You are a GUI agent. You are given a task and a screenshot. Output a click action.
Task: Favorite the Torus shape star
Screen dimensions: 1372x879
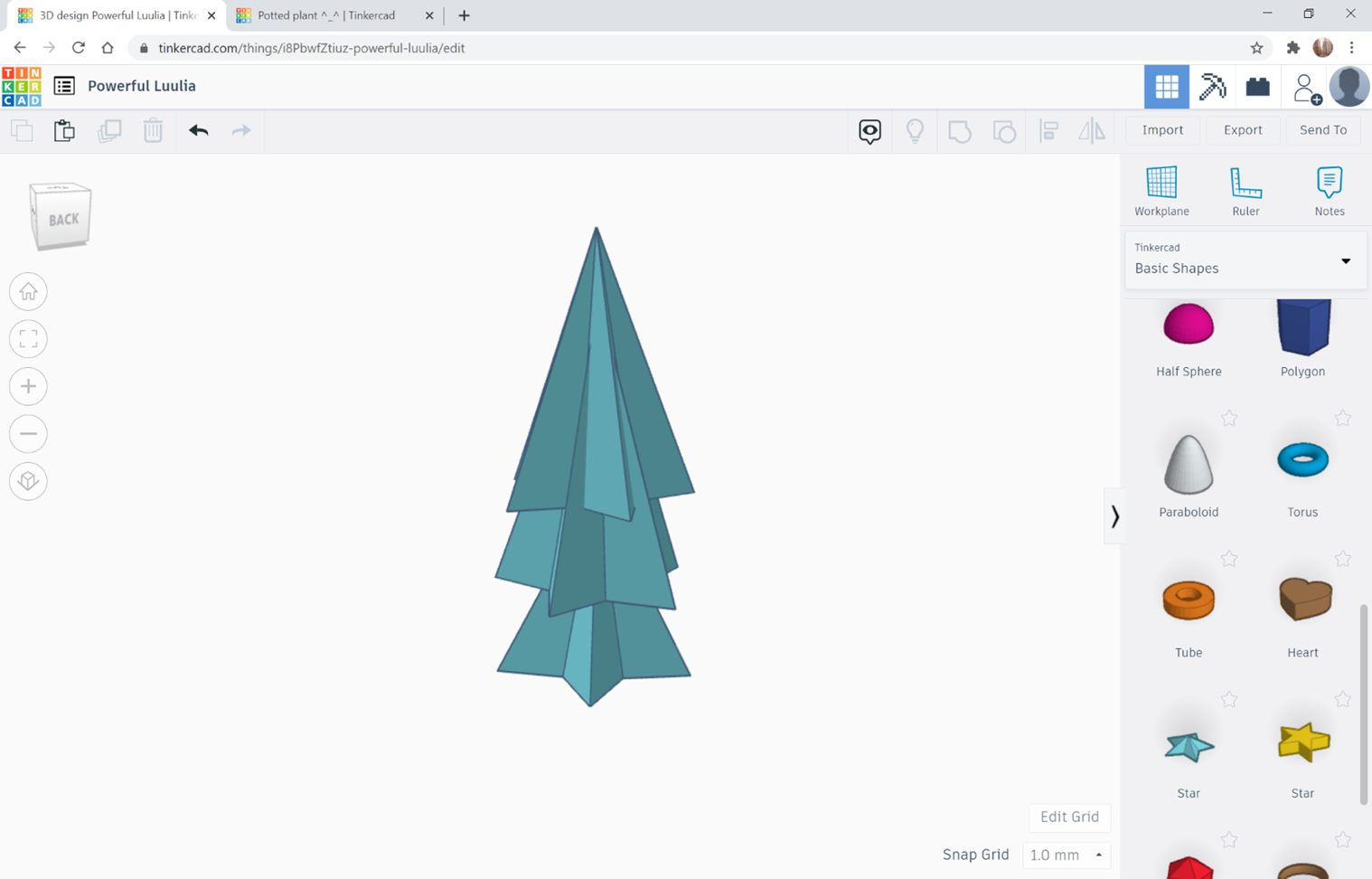pyautogui.click(x=1343, y=418)
